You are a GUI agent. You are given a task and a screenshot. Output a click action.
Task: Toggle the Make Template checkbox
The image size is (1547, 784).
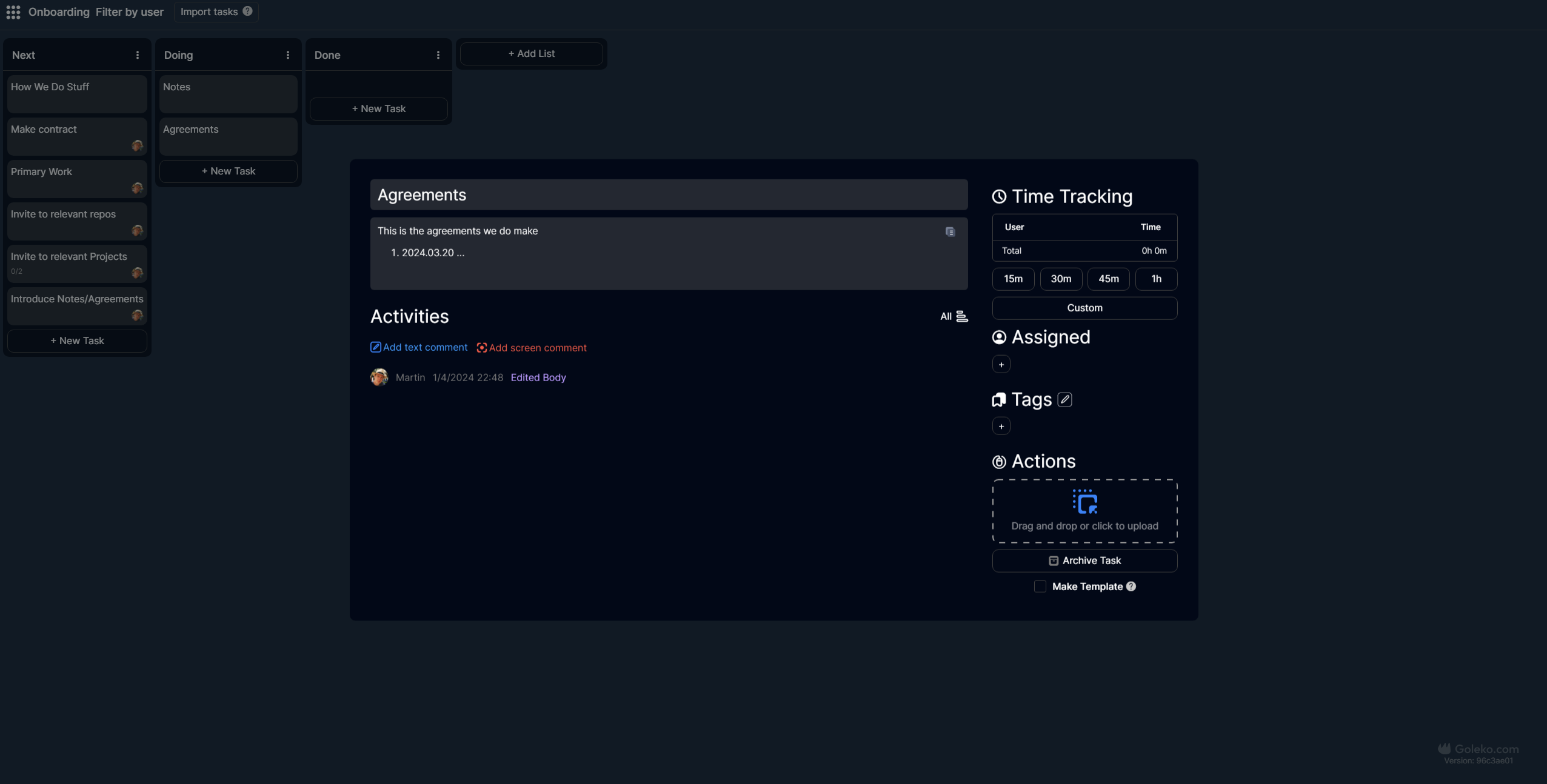(x=1040, y=587)
